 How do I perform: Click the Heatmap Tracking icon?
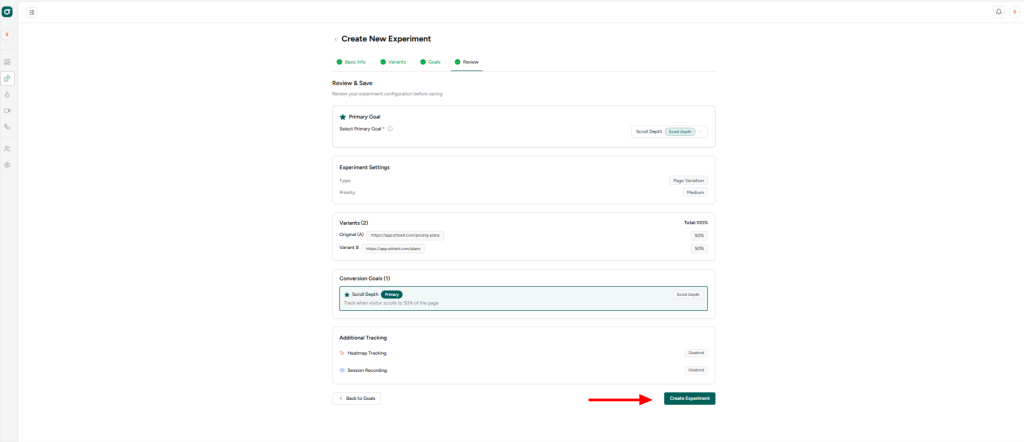(x=342, y=353)
